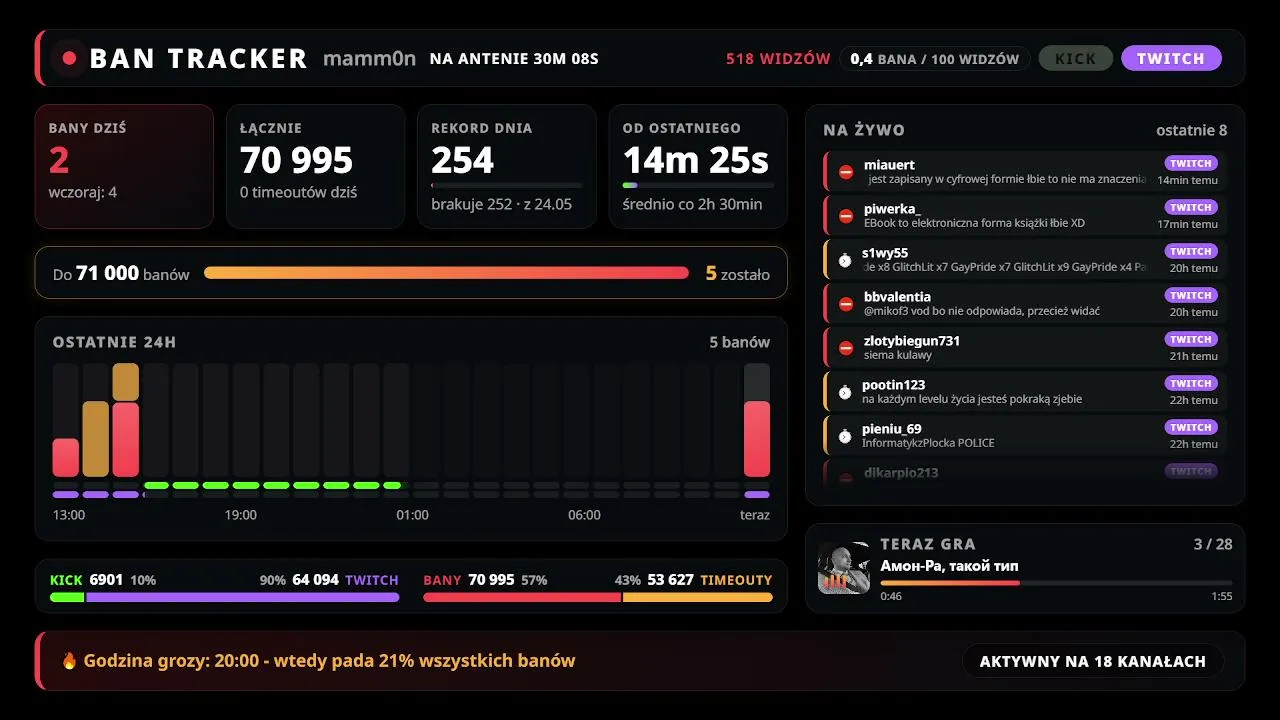The width and height of the screenshot is (1280, 720).
Task: Click the TWITCH badge on miauert's row
Action: pos(1191,163)
